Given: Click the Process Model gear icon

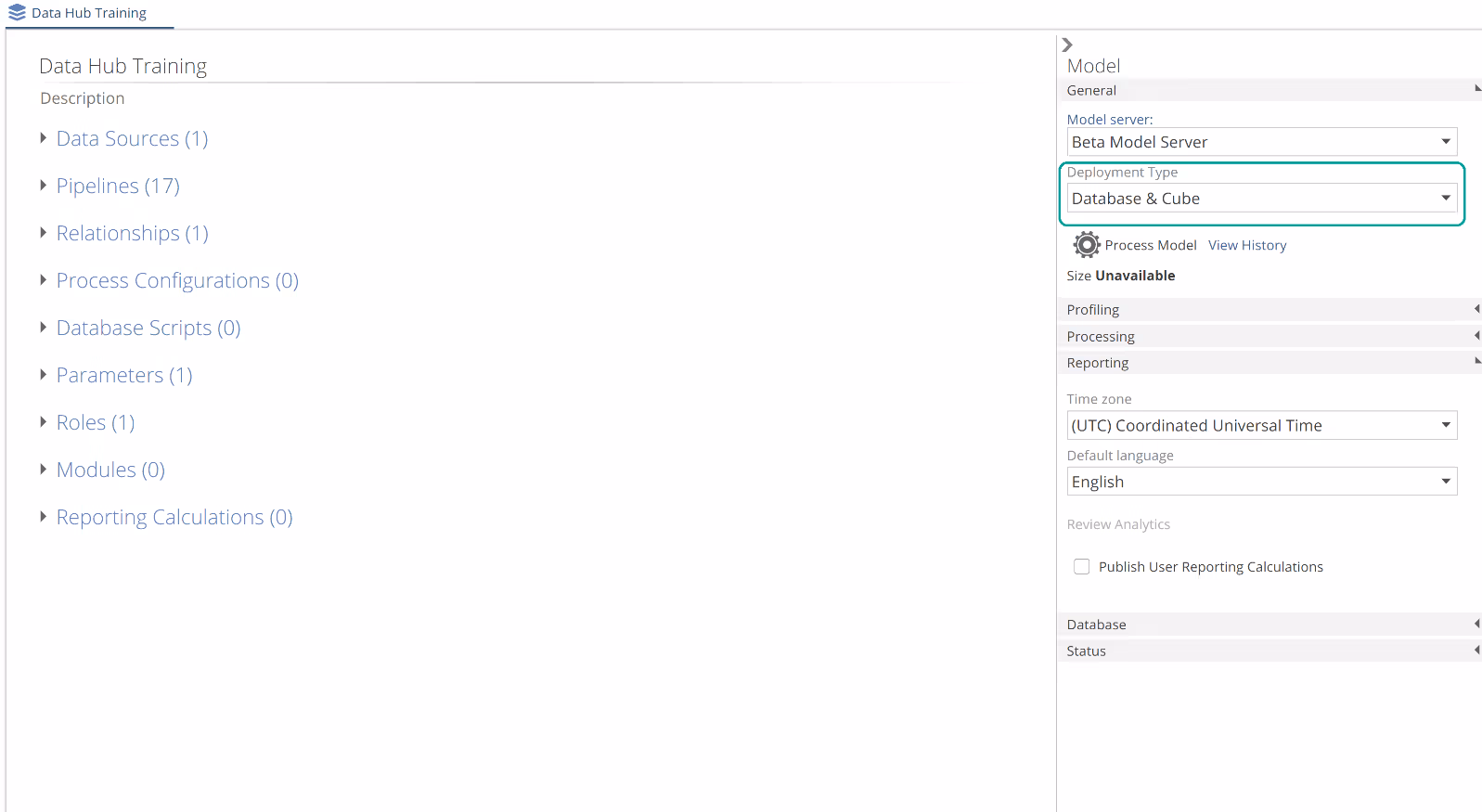Looking at the screenshot, I should [x=1086, y=245].
